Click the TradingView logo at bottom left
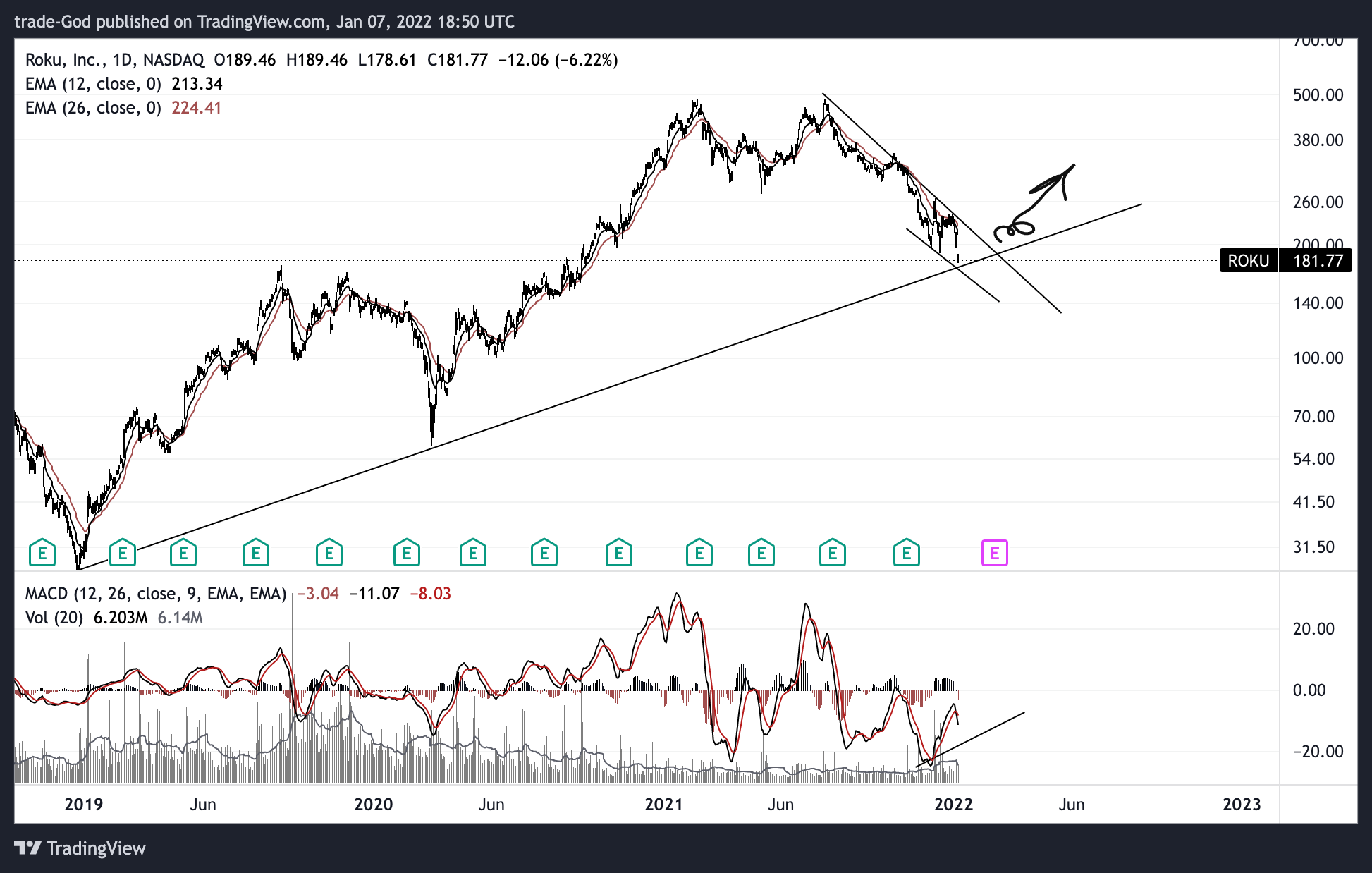This screenshot has height=873, width=1372. coord(80,848)
